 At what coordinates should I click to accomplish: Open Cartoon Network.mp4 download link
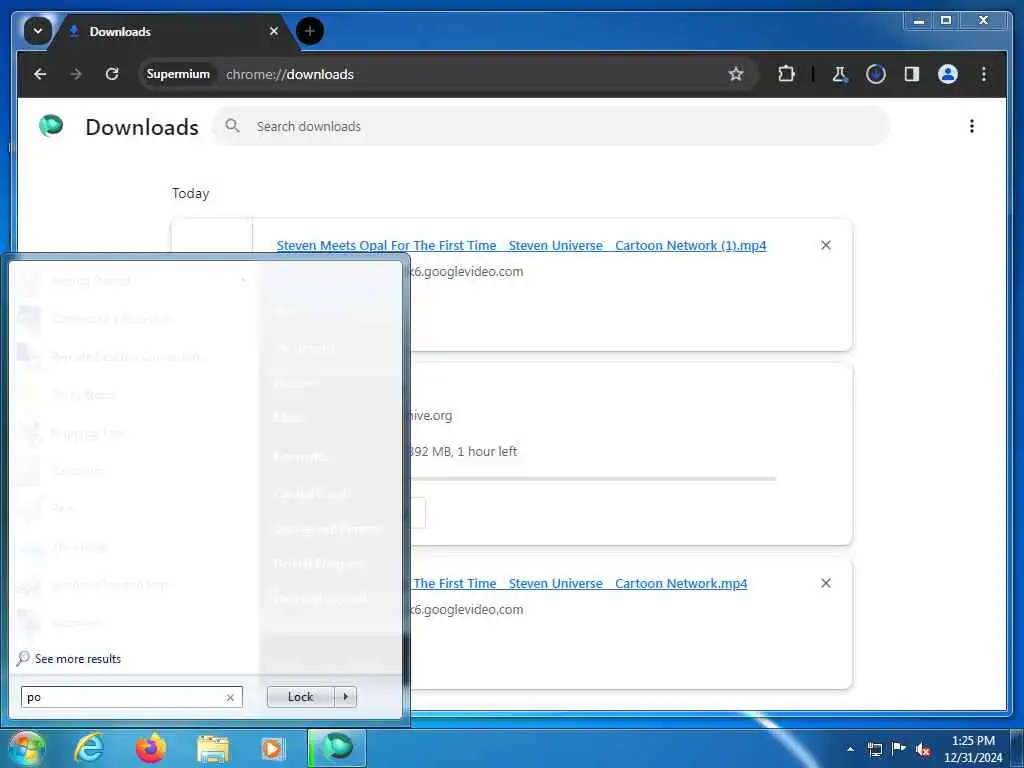point(579,583)
